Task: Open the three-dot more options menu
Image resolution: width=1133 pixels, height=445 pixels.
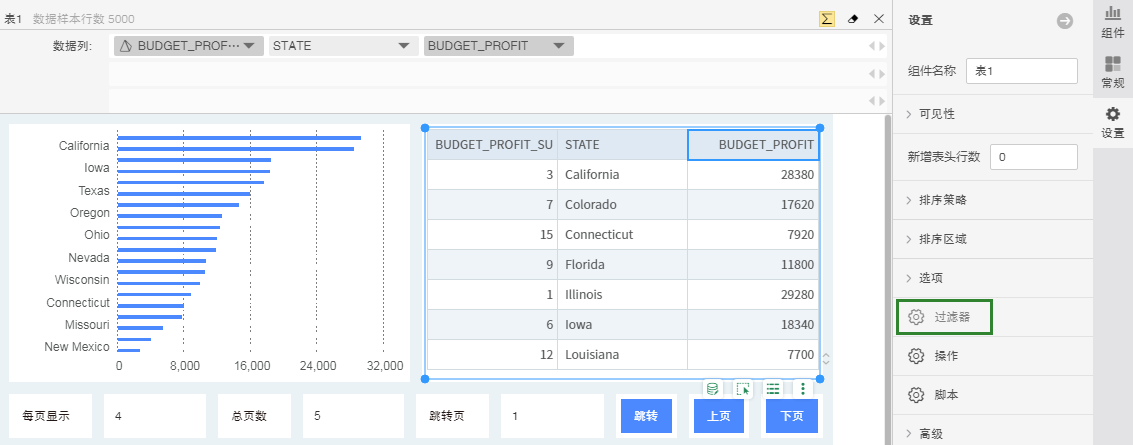Action: (802, 389)
